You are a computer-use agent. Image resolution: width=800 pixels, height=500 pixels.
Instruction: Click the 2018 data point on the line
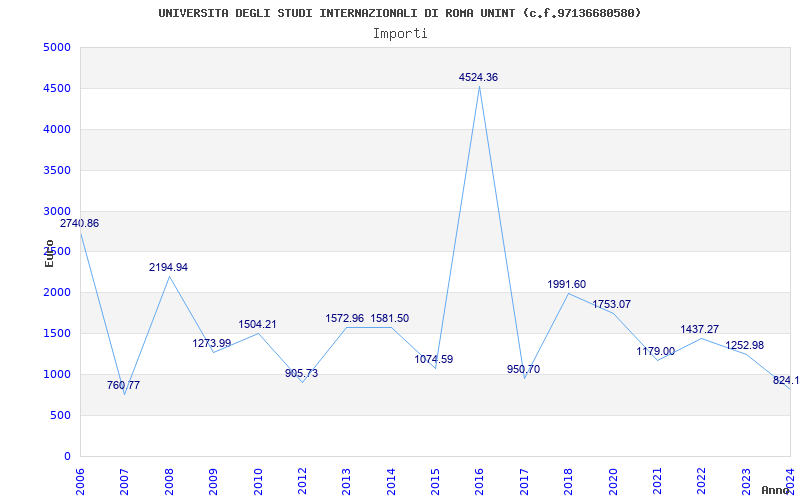(x=568, y=293)
